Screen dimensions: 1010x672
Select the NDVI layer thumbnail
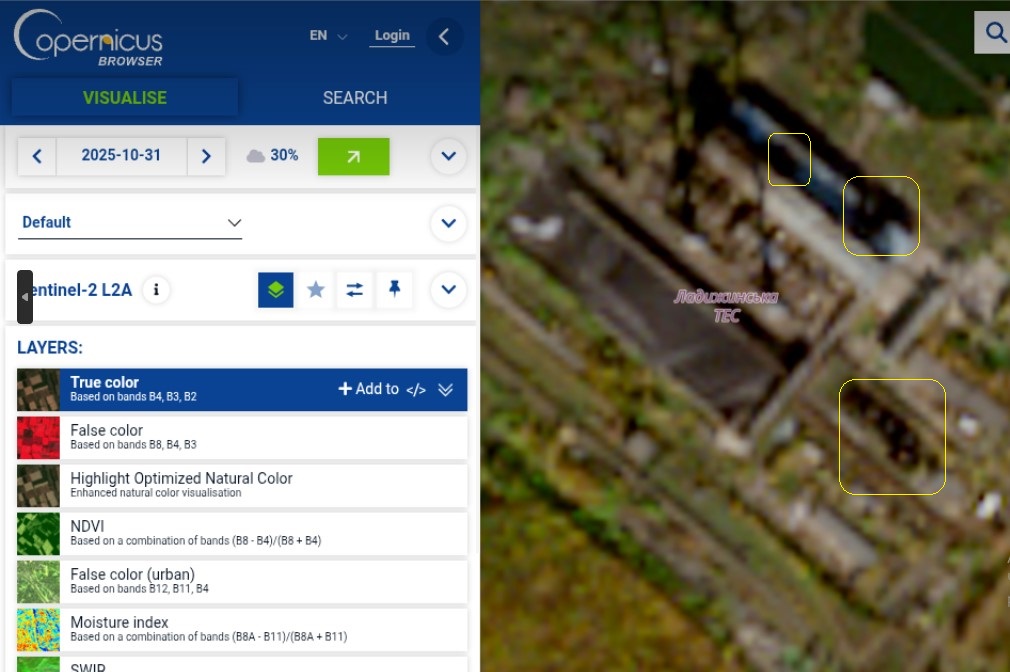pyautogui.click(x=38, y=534)
